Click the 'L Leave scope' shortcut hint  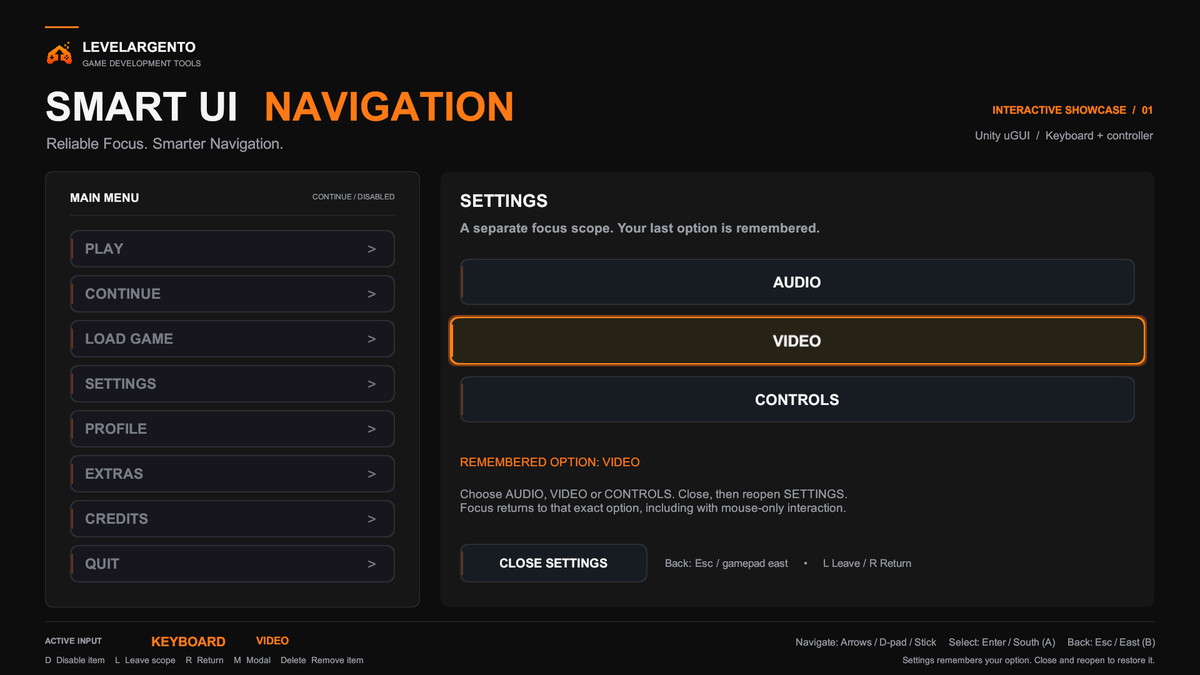tap(145, 660)
